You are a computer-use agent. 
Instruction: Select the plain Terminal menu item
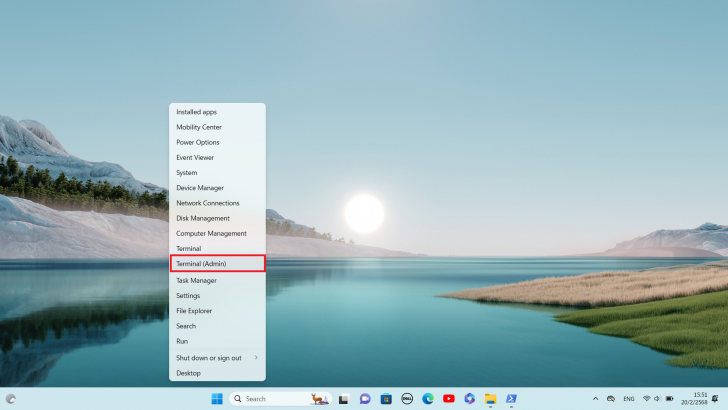217,248
